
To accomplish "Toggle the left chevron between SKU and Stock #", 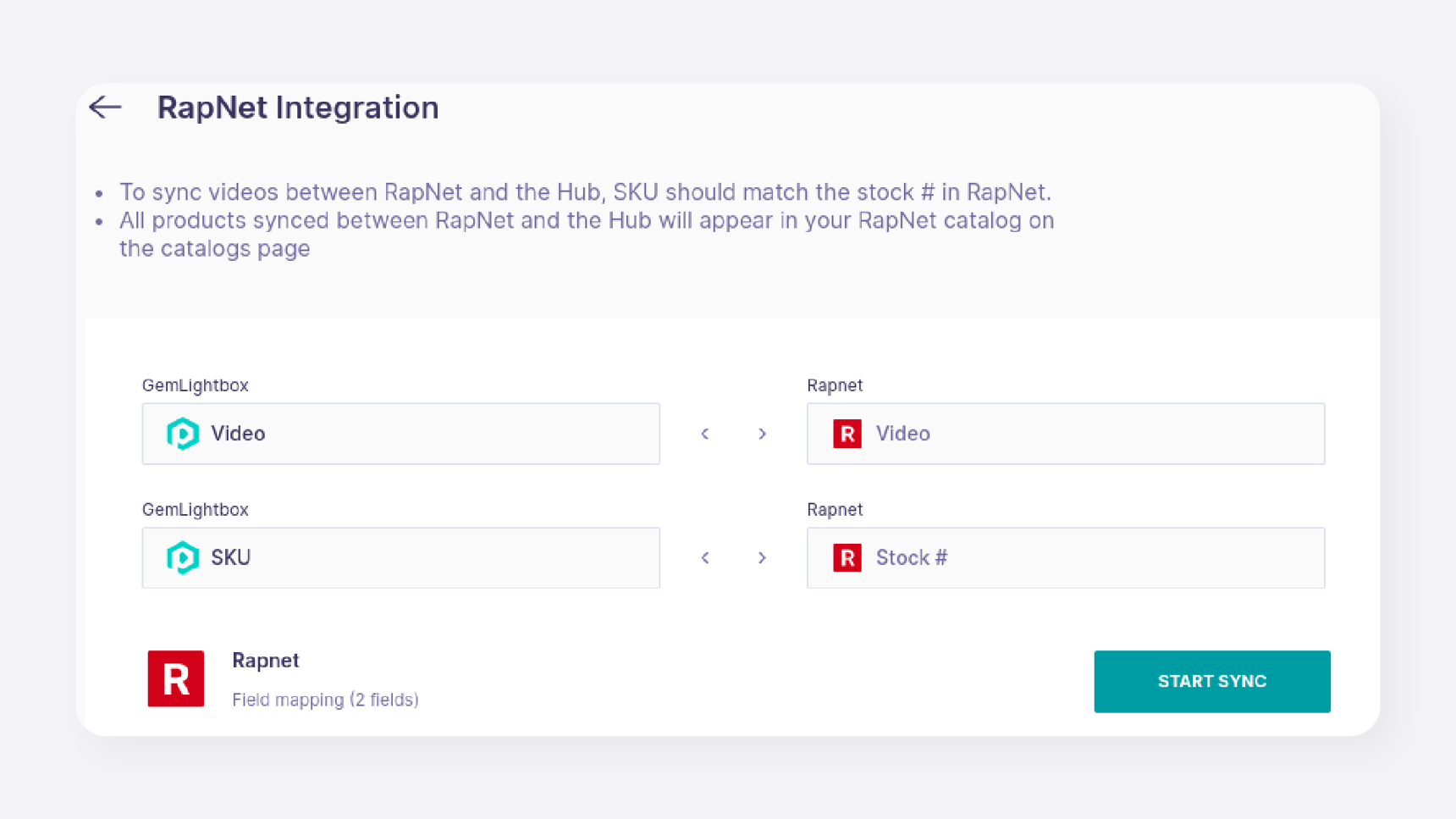I will pyautogui.click(x=704, y=557).
